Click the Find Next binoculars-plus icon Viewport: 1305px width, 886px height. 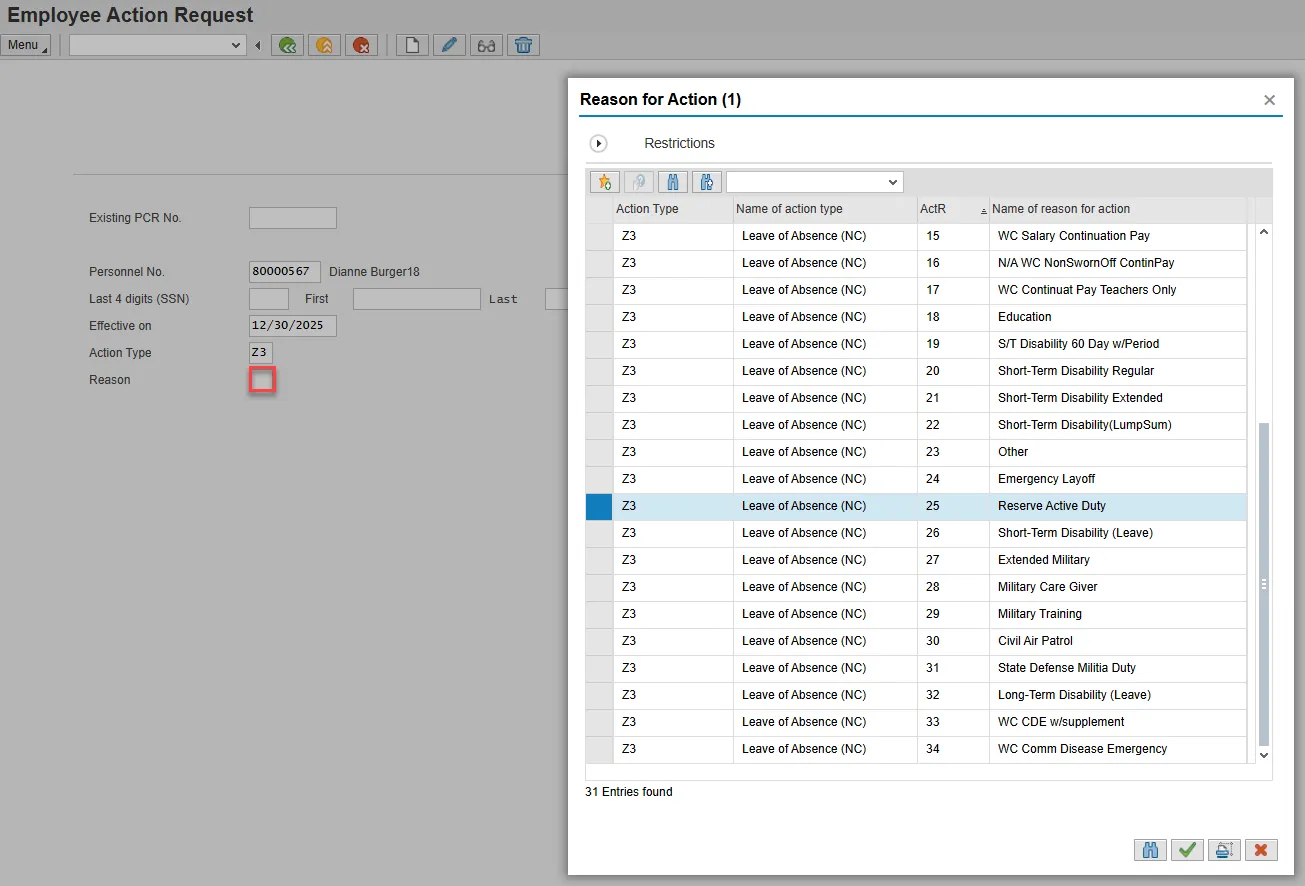(x=707, y=182)
